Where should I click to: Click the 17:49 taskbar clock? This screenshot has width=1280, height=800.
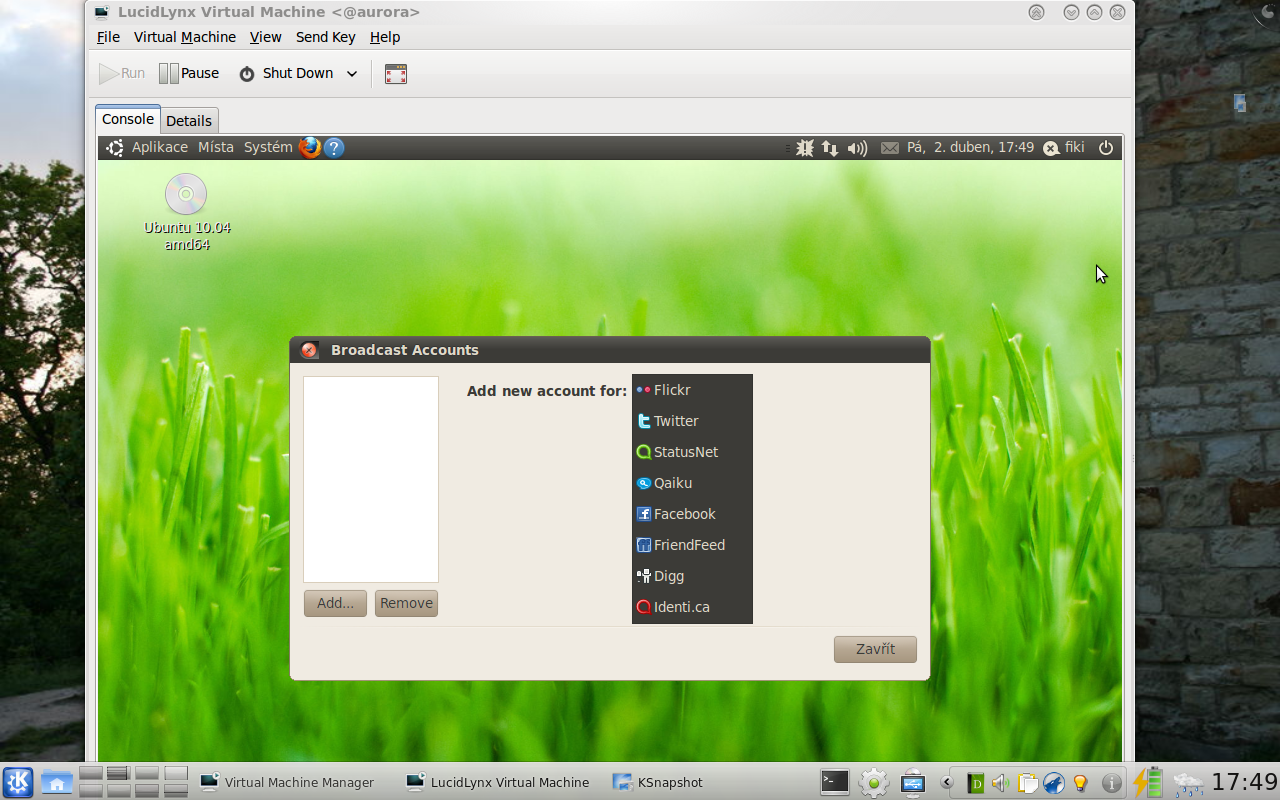click(1244, 782)
